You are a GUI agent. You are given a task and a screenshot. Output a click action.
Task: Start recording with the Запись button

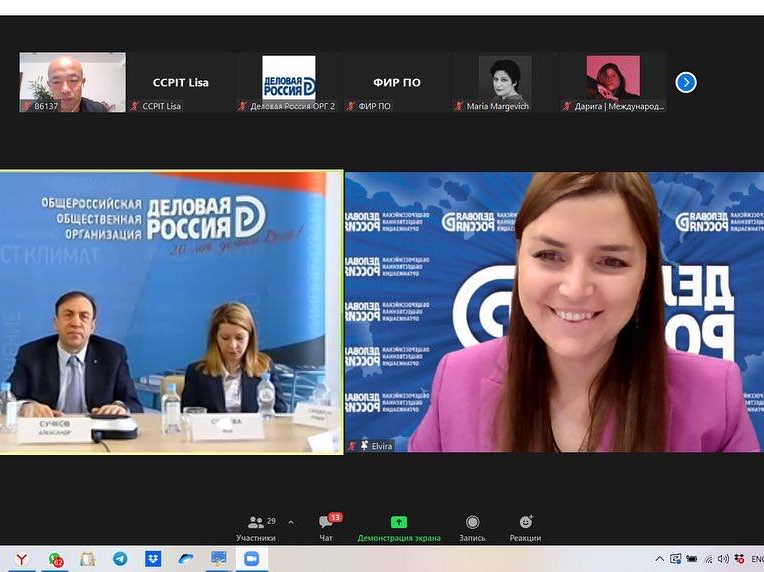point(472,529)
